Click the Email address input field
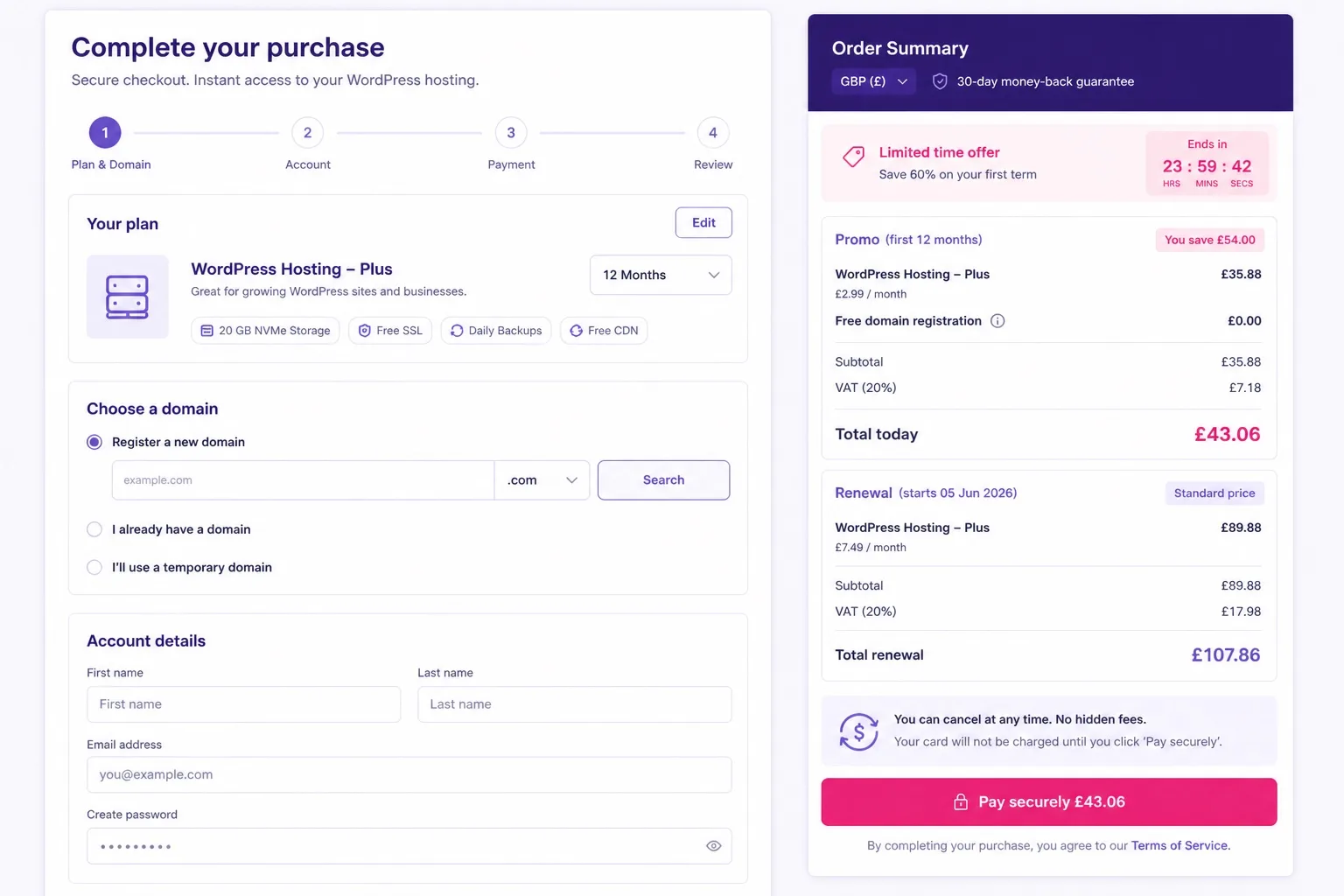The width and height of the screenshot is (1344, 896). tap(409, 775)
